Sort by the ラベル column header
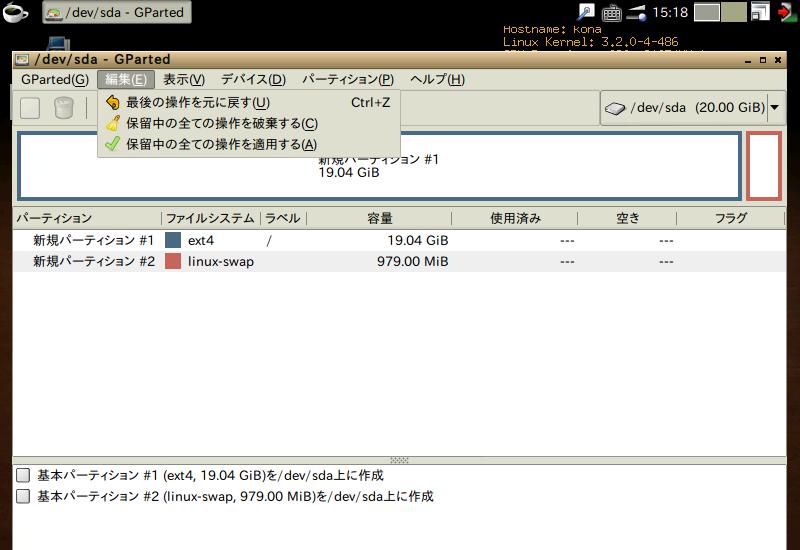The height and width of the screenshot is (550, 800). pos(283,218)
